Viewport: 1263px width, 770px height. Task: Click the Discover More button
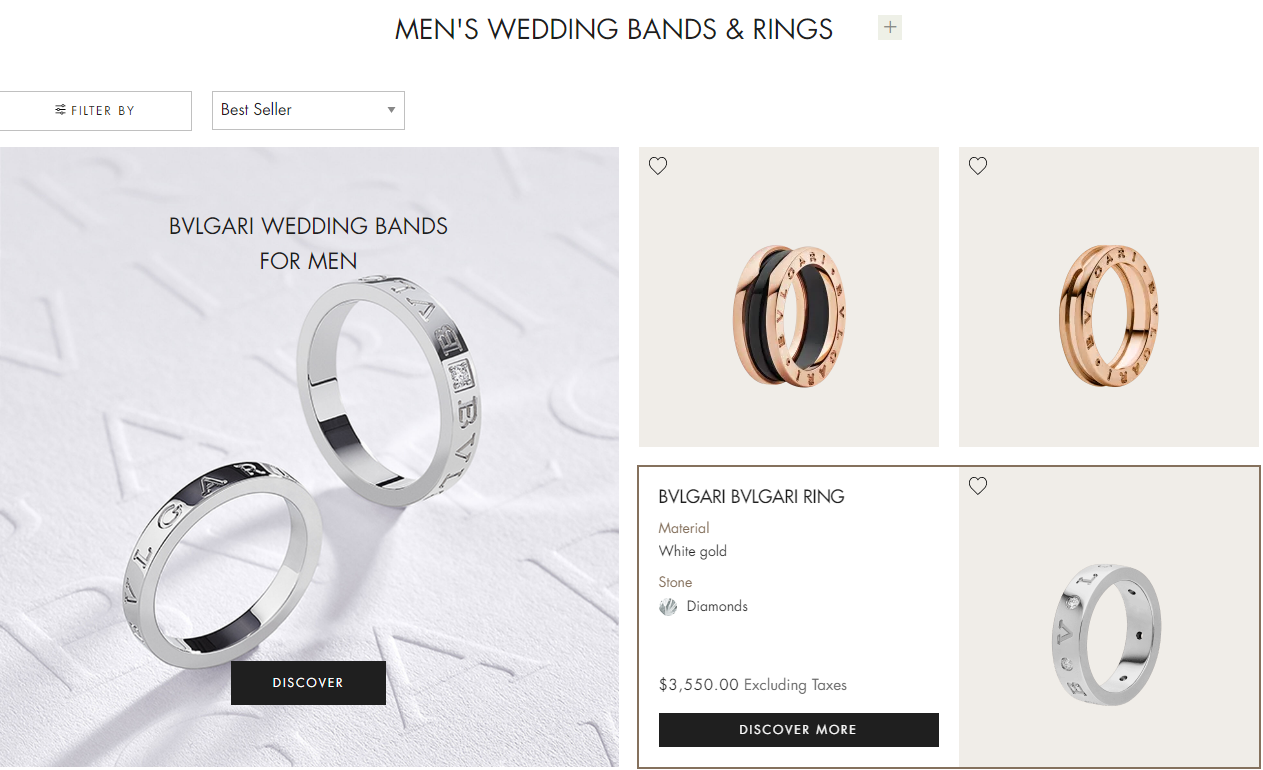coord(798,730)
